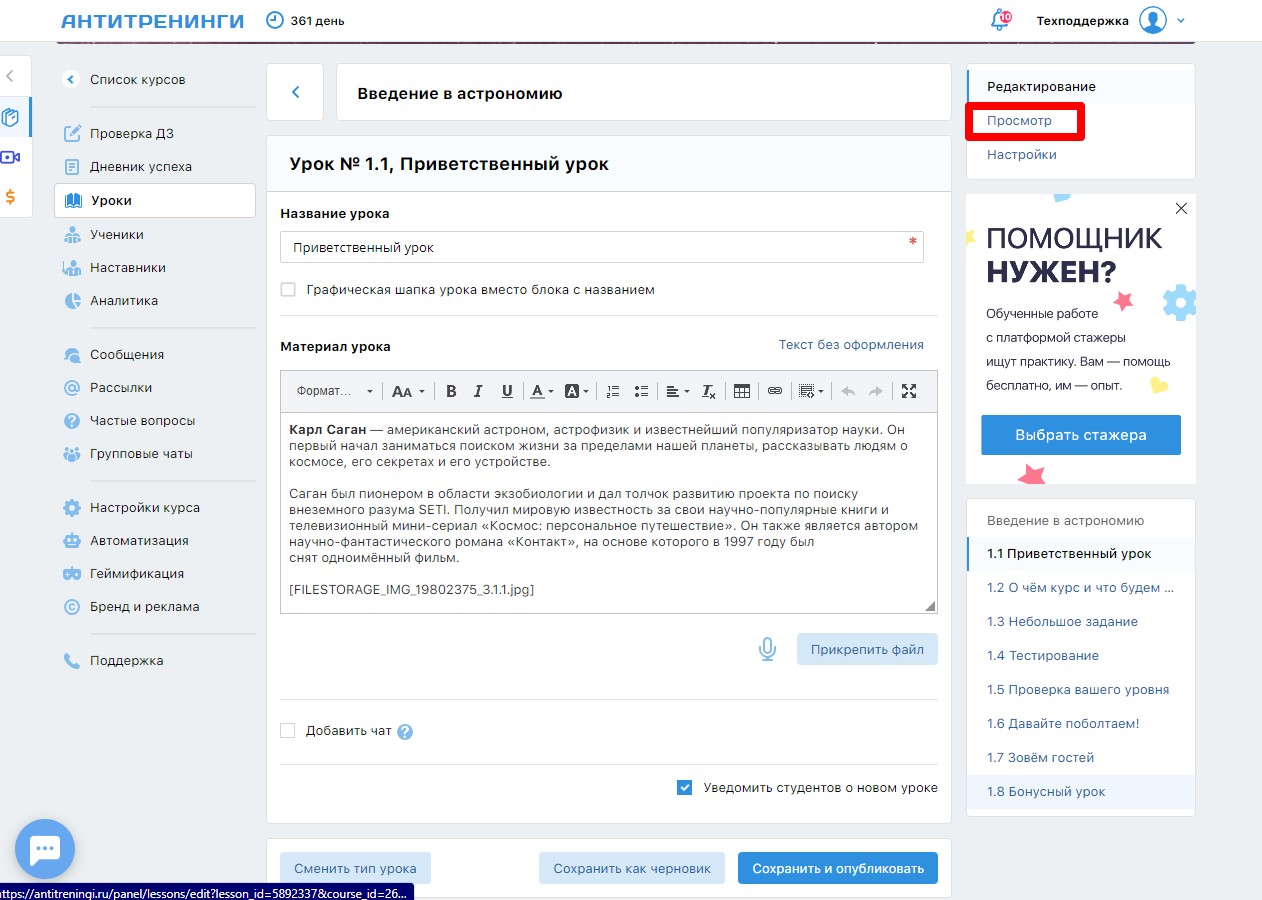Open the text color picker
The height and width of the screenshot is (900, 1262).
point(541,391)
